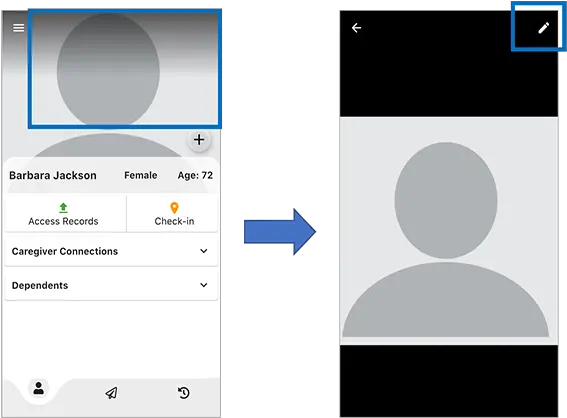Tap the orange location pin icon
This screenshot has width=567, height=418.
[174, 208]
